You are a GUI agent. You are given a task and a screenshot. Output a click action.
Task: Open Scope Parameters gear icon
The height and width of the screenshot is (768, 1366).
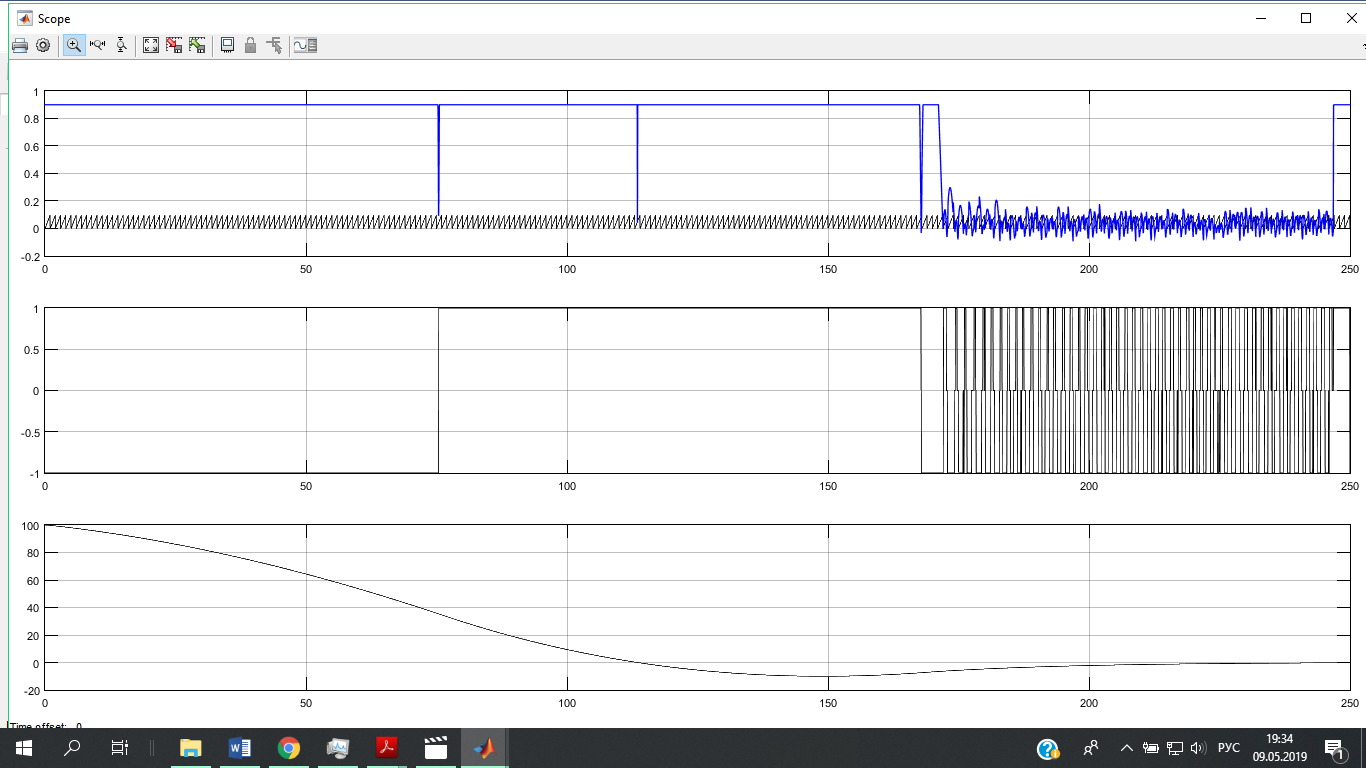point(43,45)
